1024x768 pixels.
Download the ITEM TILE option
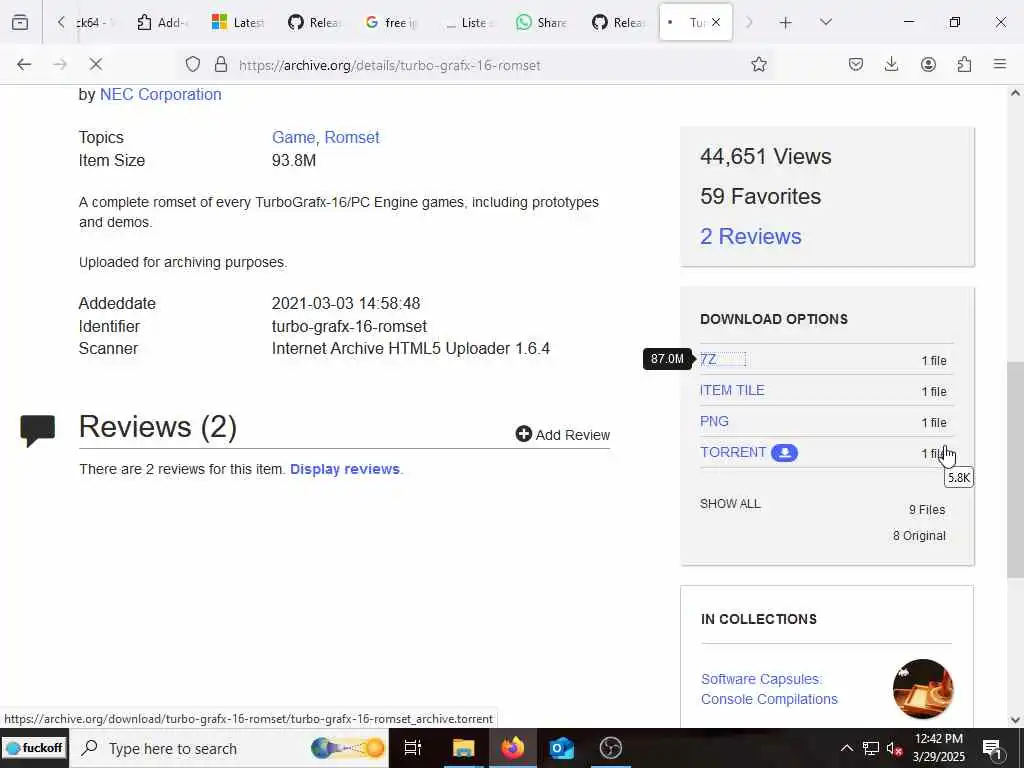pyautogui.click(x=732, y=390)
